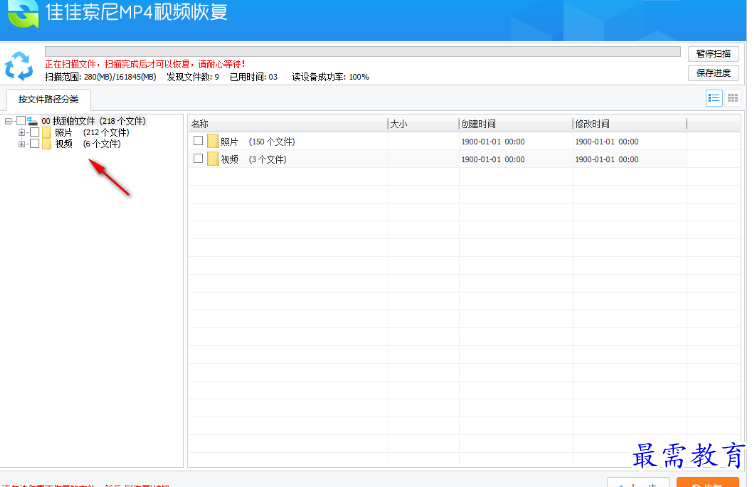Click the 上一步 button
Screen dimensions: 754x487
638,482
